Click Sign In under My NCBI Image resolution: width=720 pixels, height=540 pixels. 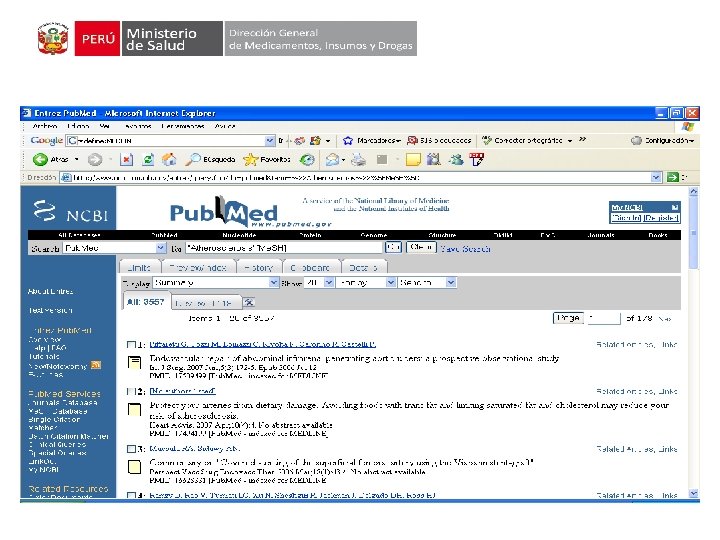(x=626, y=218)
